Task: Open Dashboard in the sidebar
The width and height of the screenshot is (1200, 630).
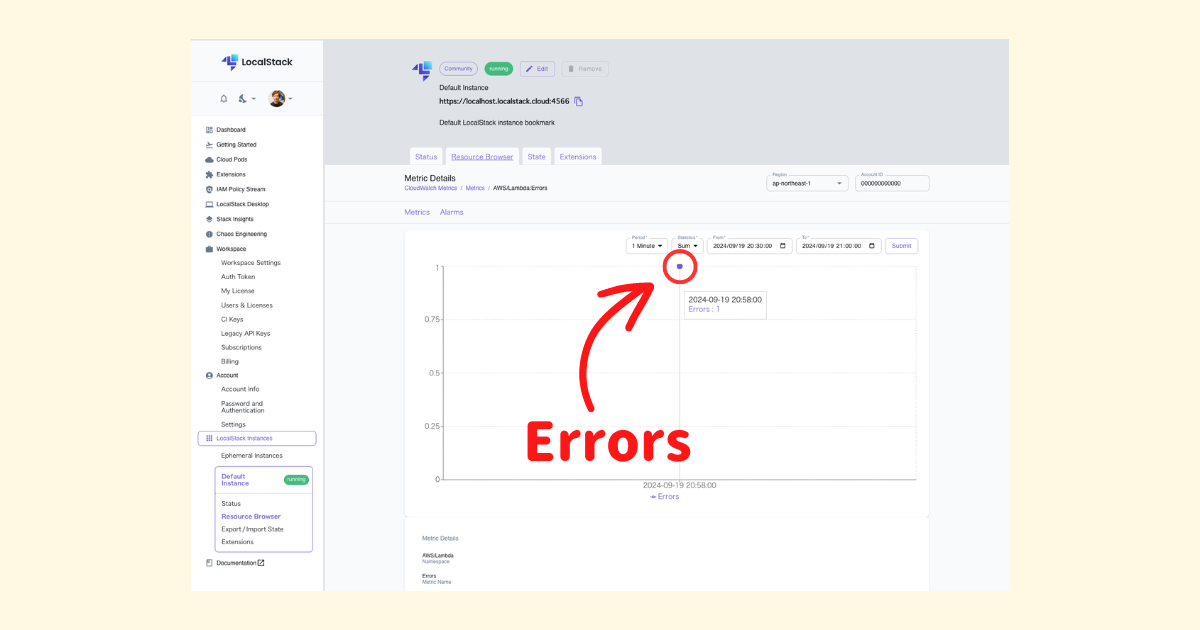Action: click(x=231, y=130)
